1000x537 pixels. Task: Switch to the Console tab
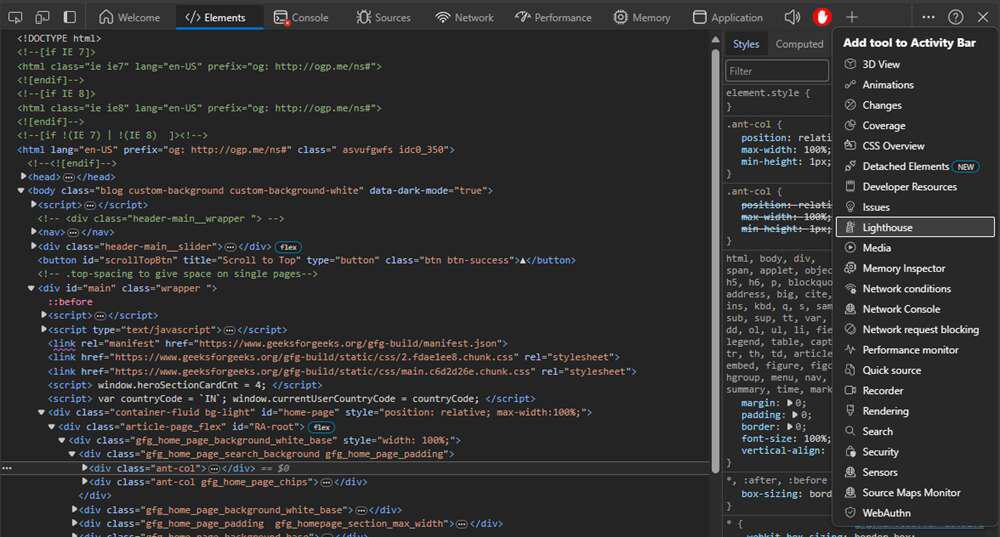coord(301,17)
